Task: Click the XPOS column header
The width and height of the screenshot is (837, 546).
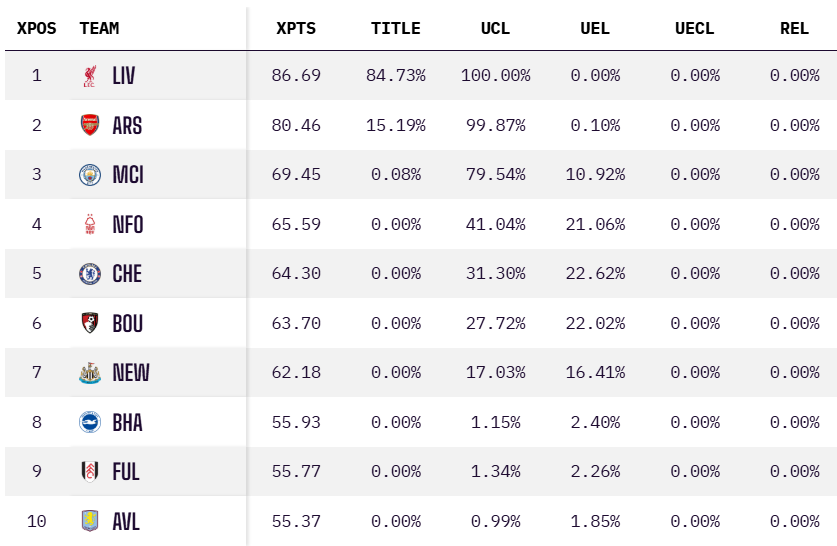Action: (x=37, y=28)
